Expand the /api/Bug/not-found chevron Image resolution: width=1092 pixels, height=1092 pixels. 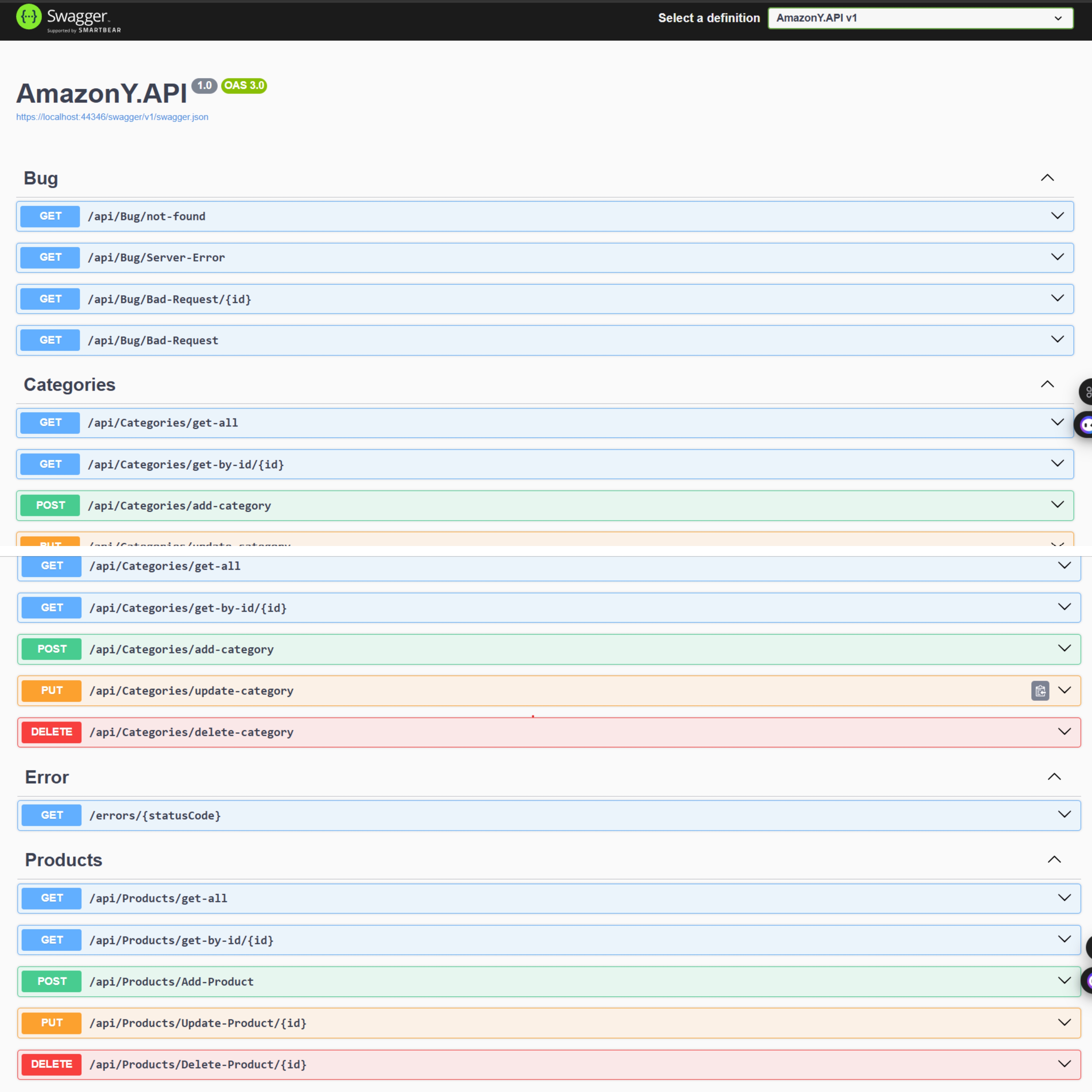(1057, 215)
